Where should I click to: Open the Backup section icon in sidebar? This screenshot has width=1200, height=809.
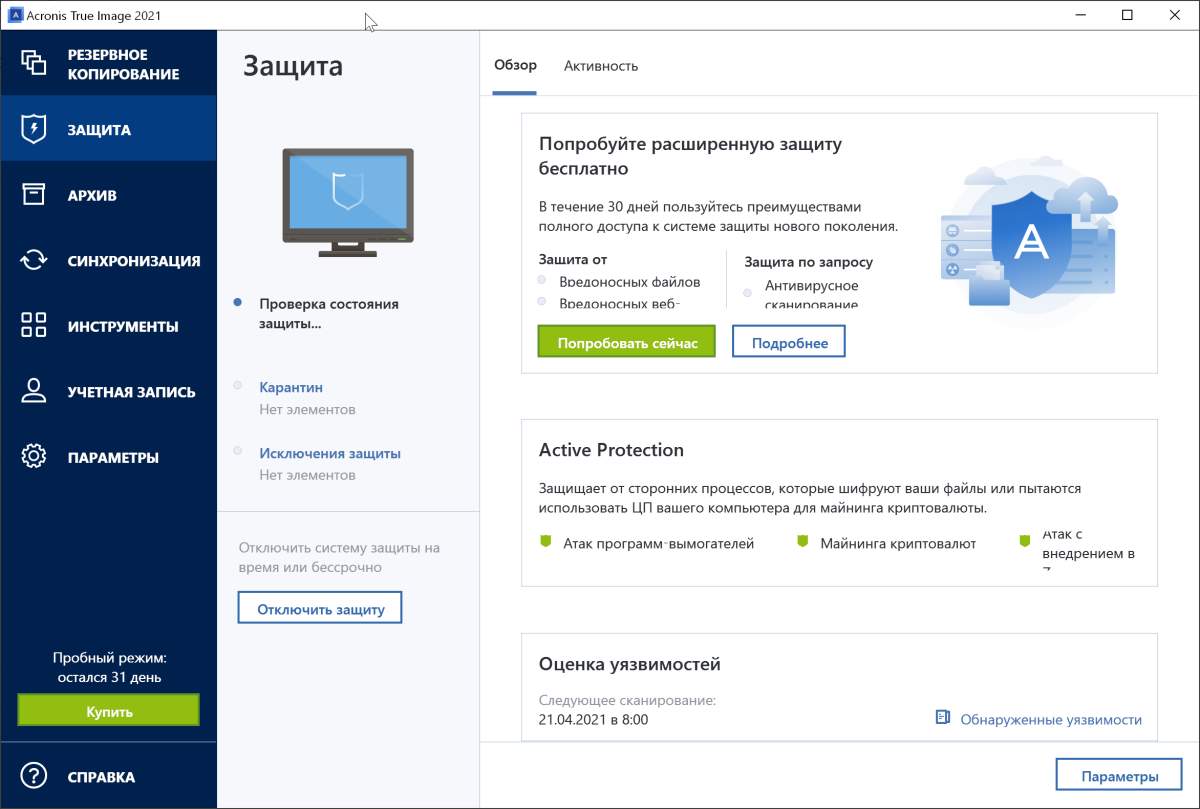(34, 63)
